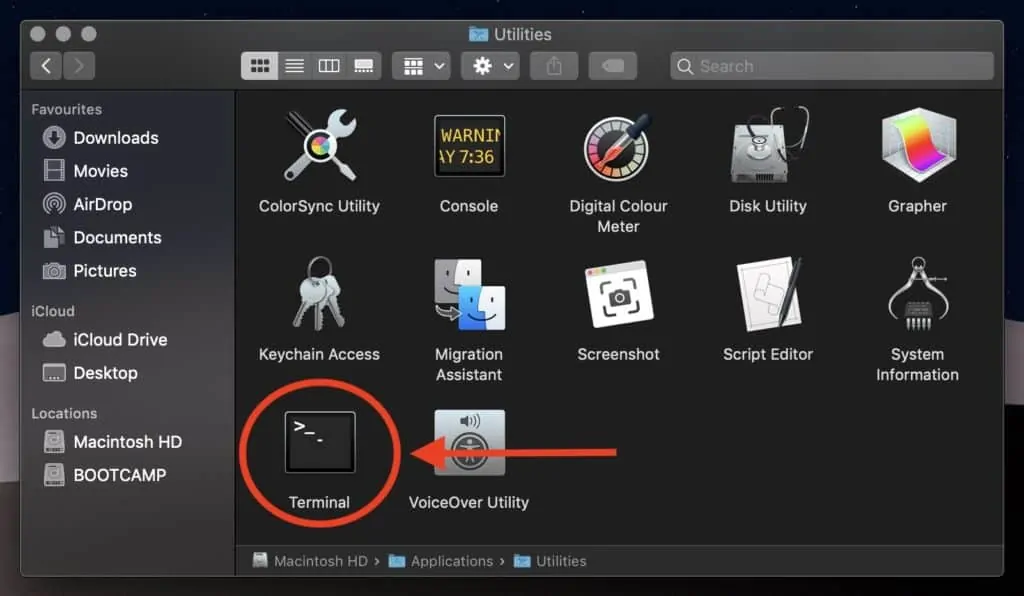Click the Share toolbar button
The height and width of the screenshot is (596, 1024).
(554, 66)
